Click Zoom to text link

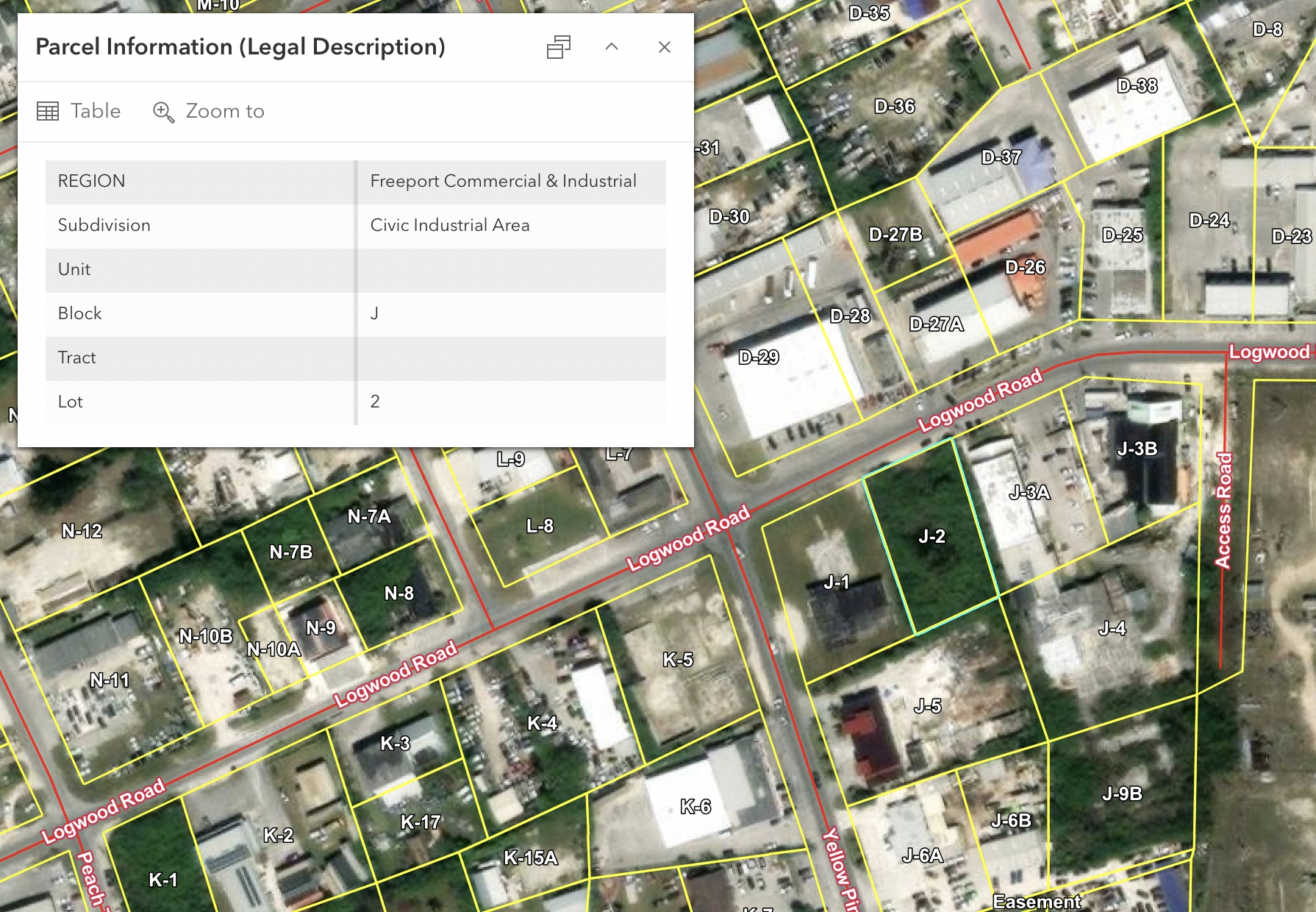pyautogui.click(x=225, y=111)
